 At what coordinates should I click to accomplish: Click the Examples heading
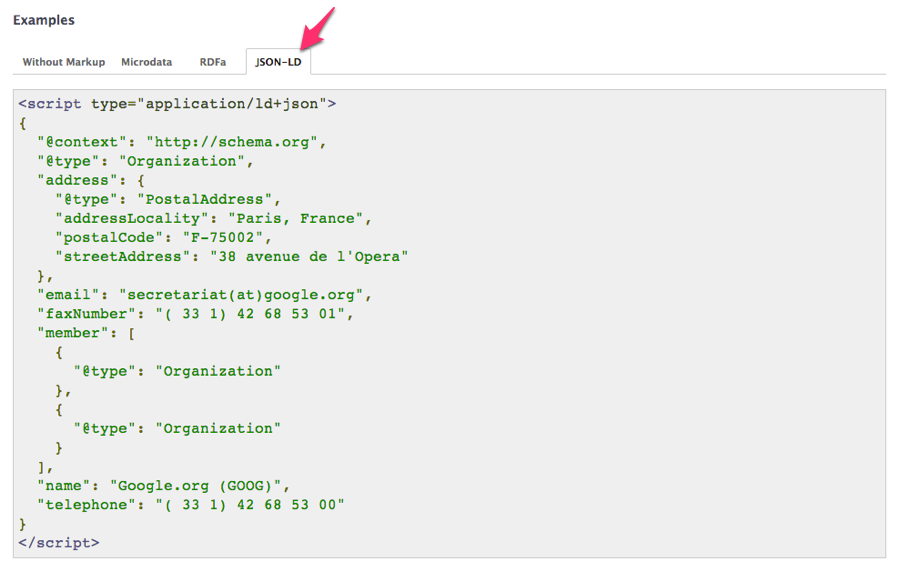pyautogui.click(x=44, y=20)
